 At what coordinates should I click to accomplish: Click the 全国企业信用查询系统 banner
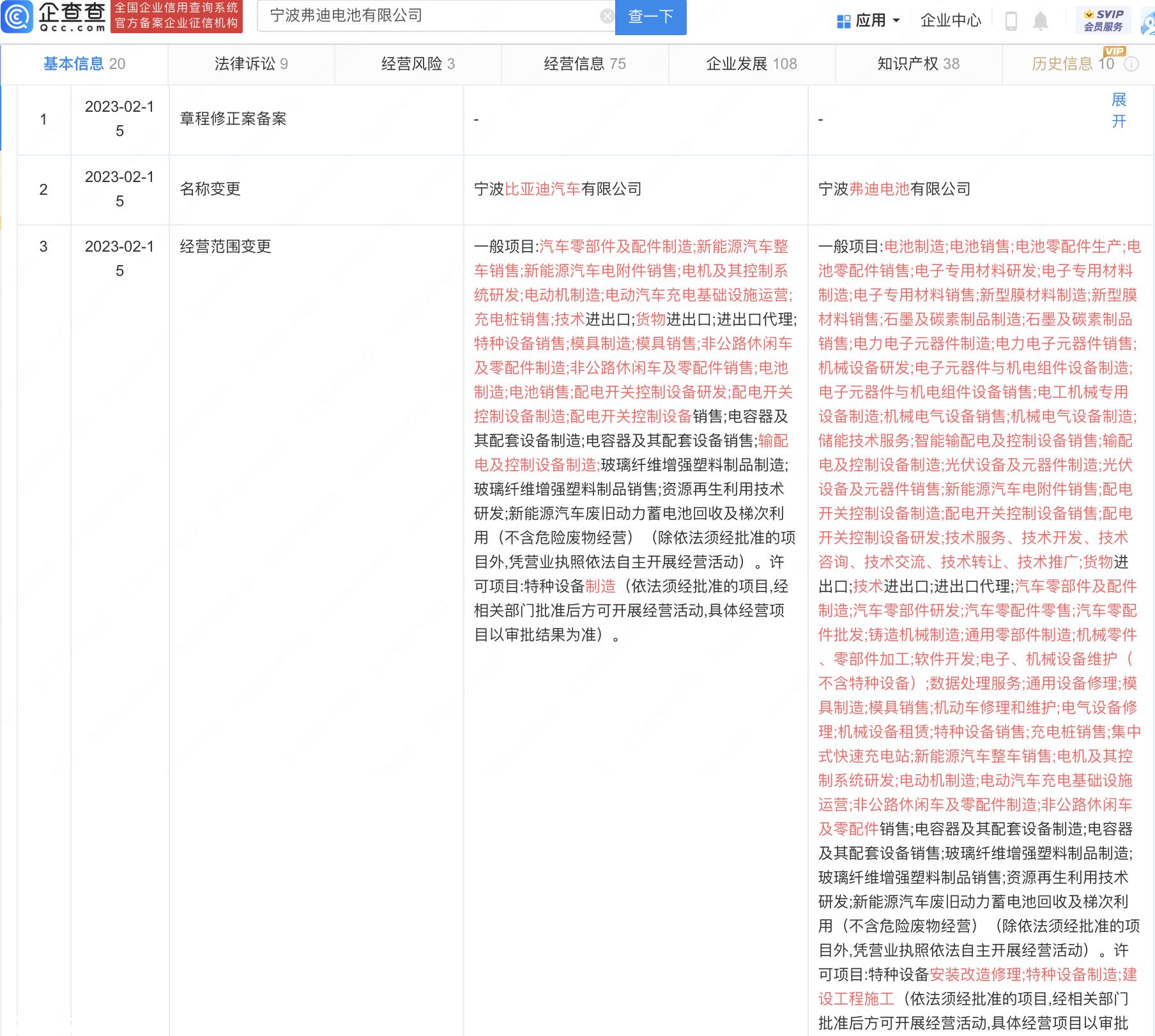pos(176,16)
